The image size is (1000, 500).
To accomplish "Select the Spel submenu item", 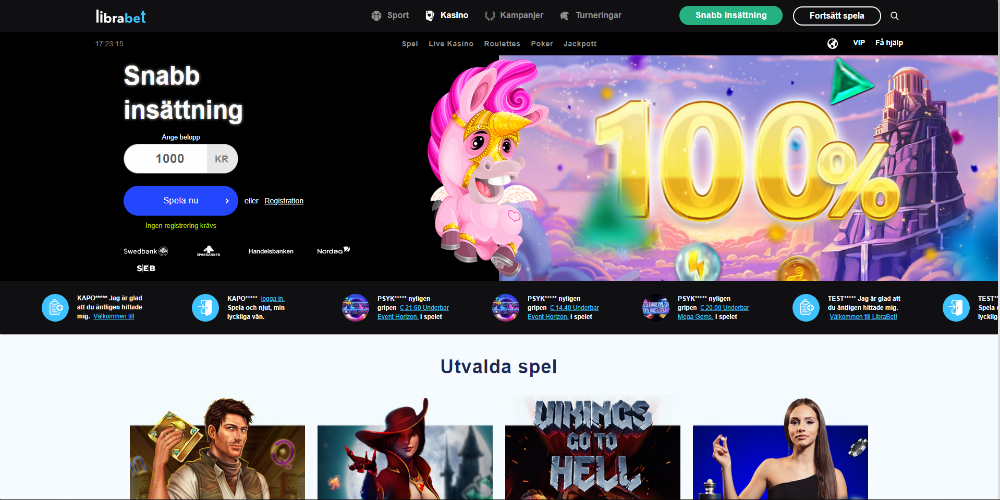I will pyautogui.click(x=410, y=44).
